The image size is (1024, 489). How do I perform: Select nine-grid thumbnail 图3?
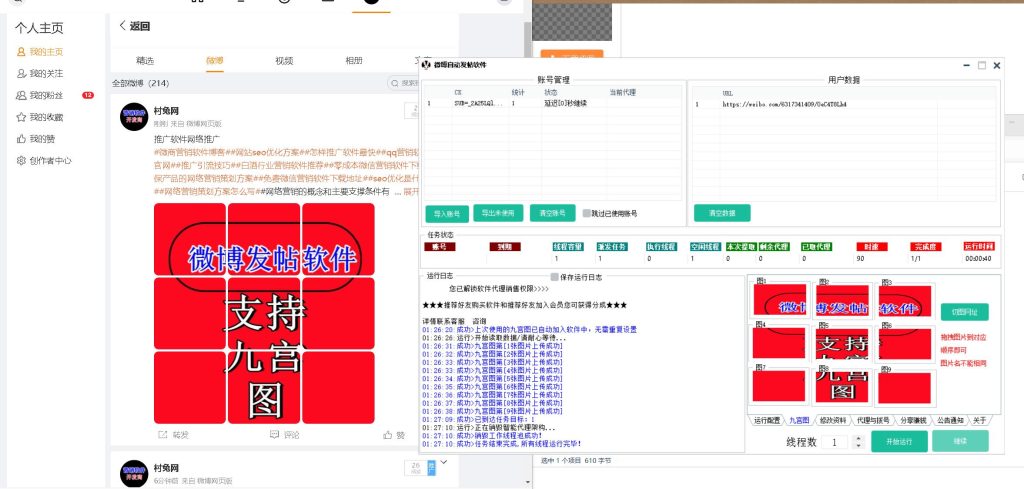pos(904,300)
